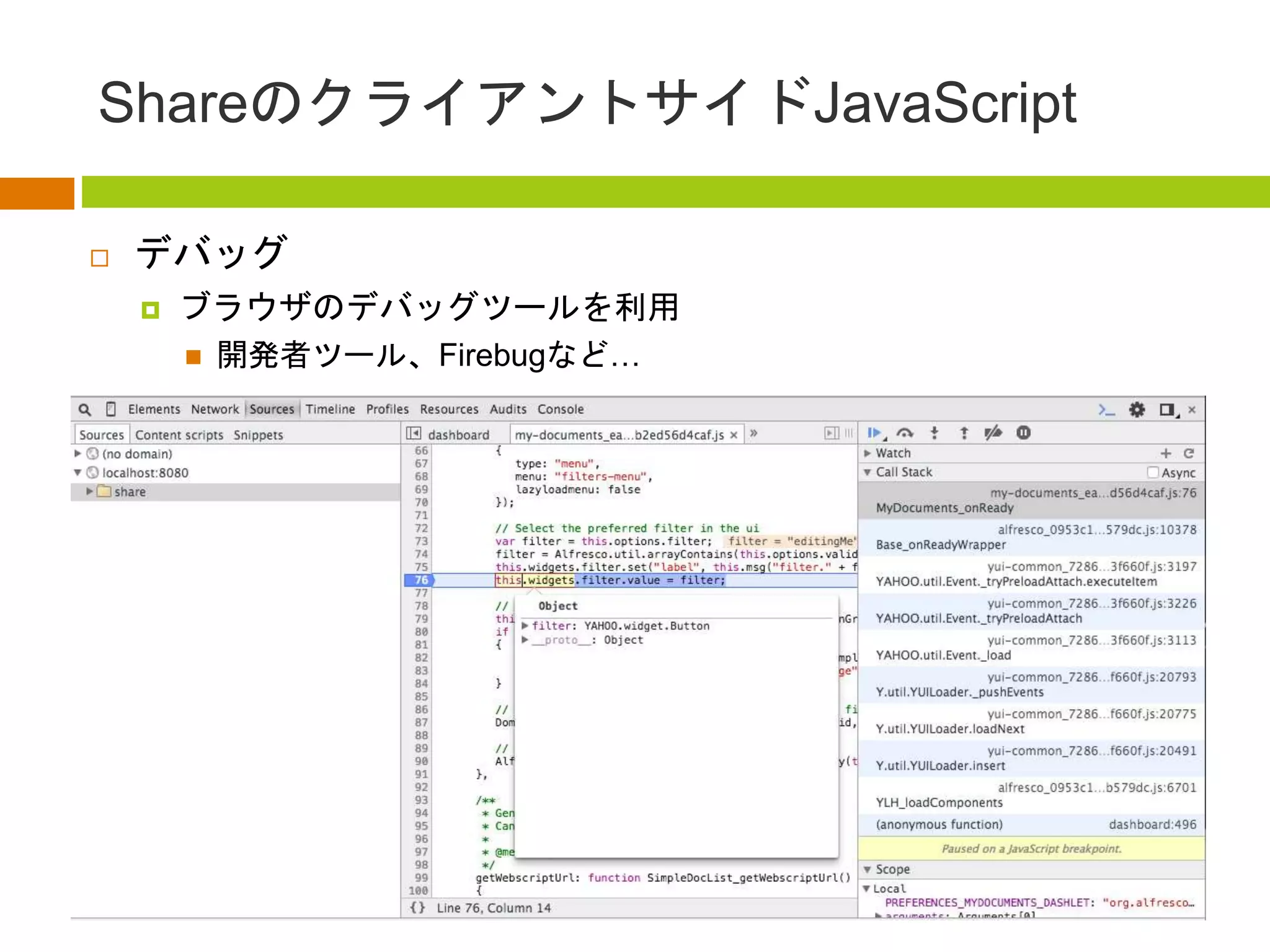Expand filter: YAHOO.widget.Button property
The height and width of the screenshot is (952, 1270).
[x=525, y=625]
